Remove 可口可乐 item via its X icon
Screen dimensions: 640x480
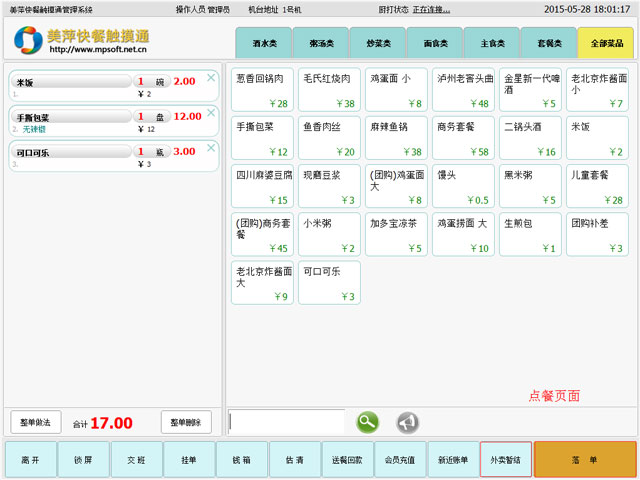point(211,148)
